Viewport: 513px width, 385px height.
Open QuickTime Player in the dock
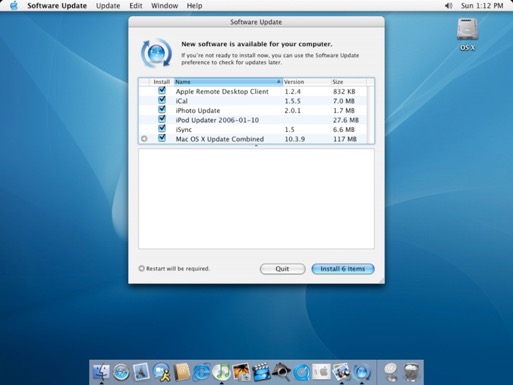[301, 372]
